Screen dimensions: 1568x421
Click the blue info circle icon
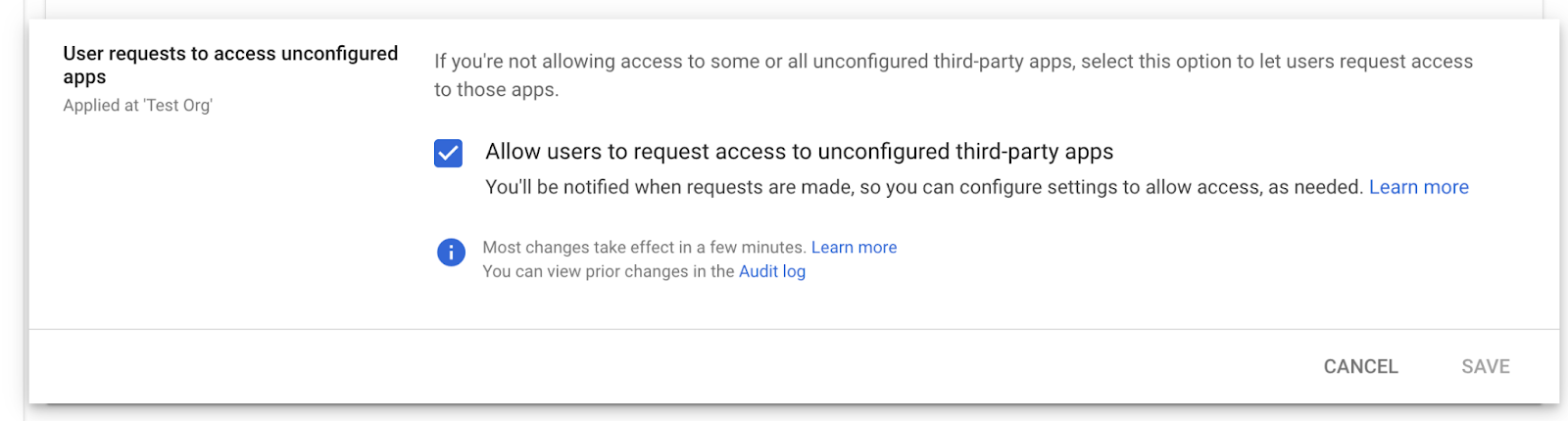451,253
